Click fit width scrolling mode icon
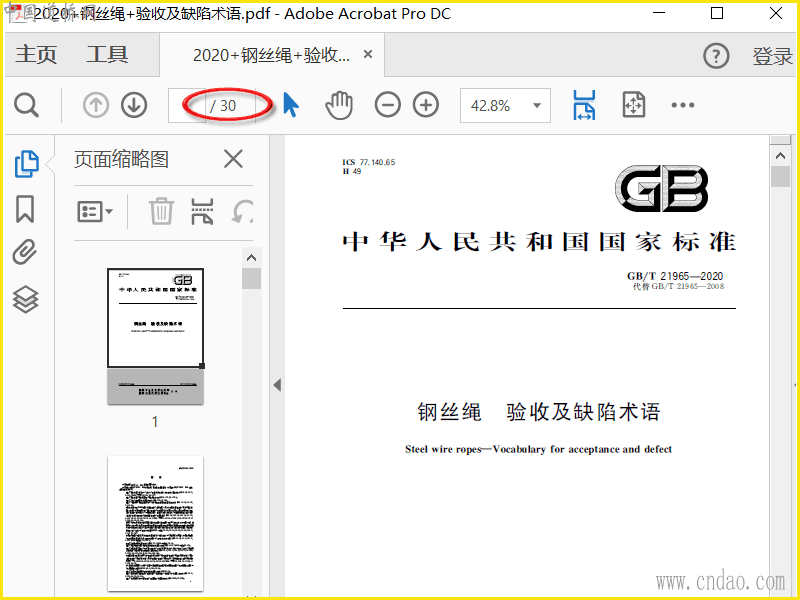The width and height of the screenshot is (800, 600). click(584, 105)
